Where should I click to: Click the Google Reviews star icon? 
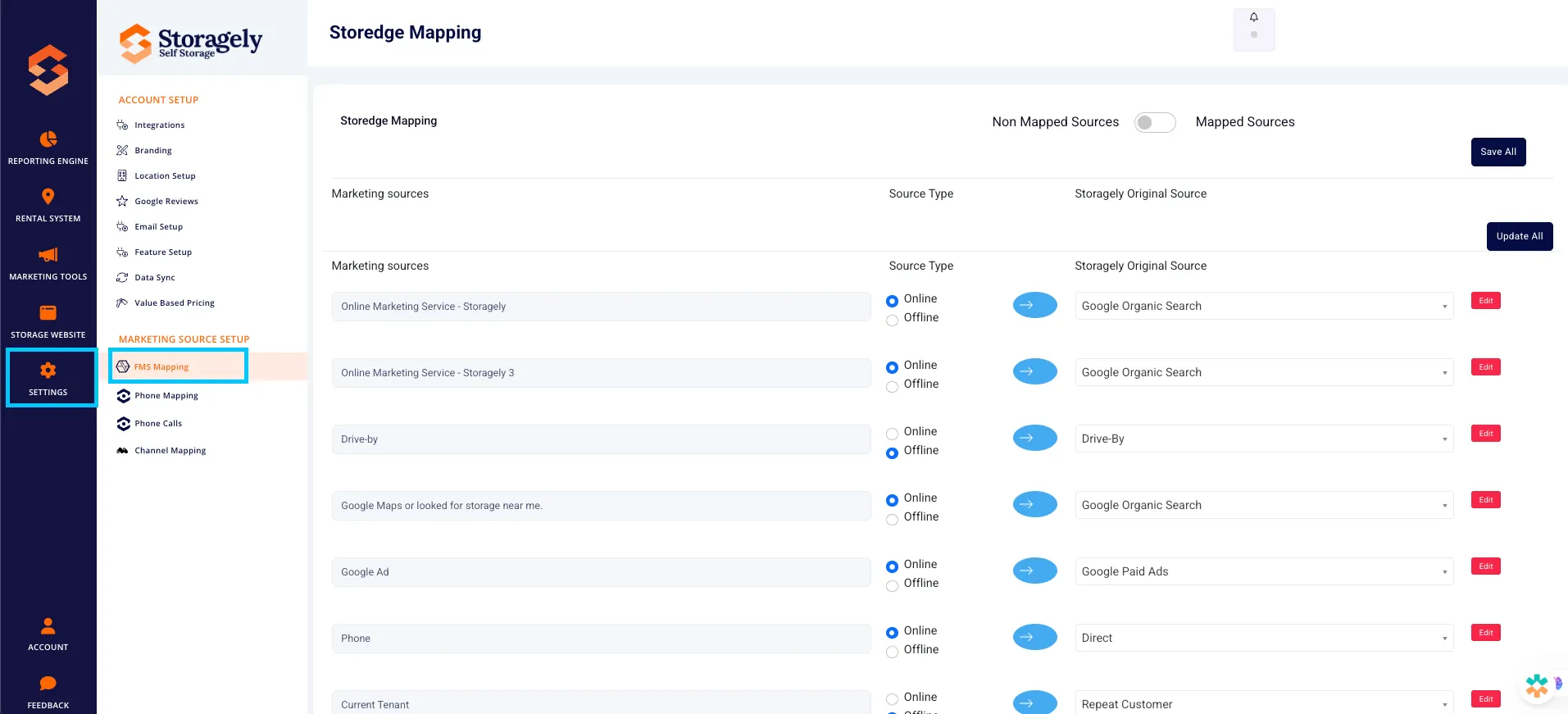point(122,201)
